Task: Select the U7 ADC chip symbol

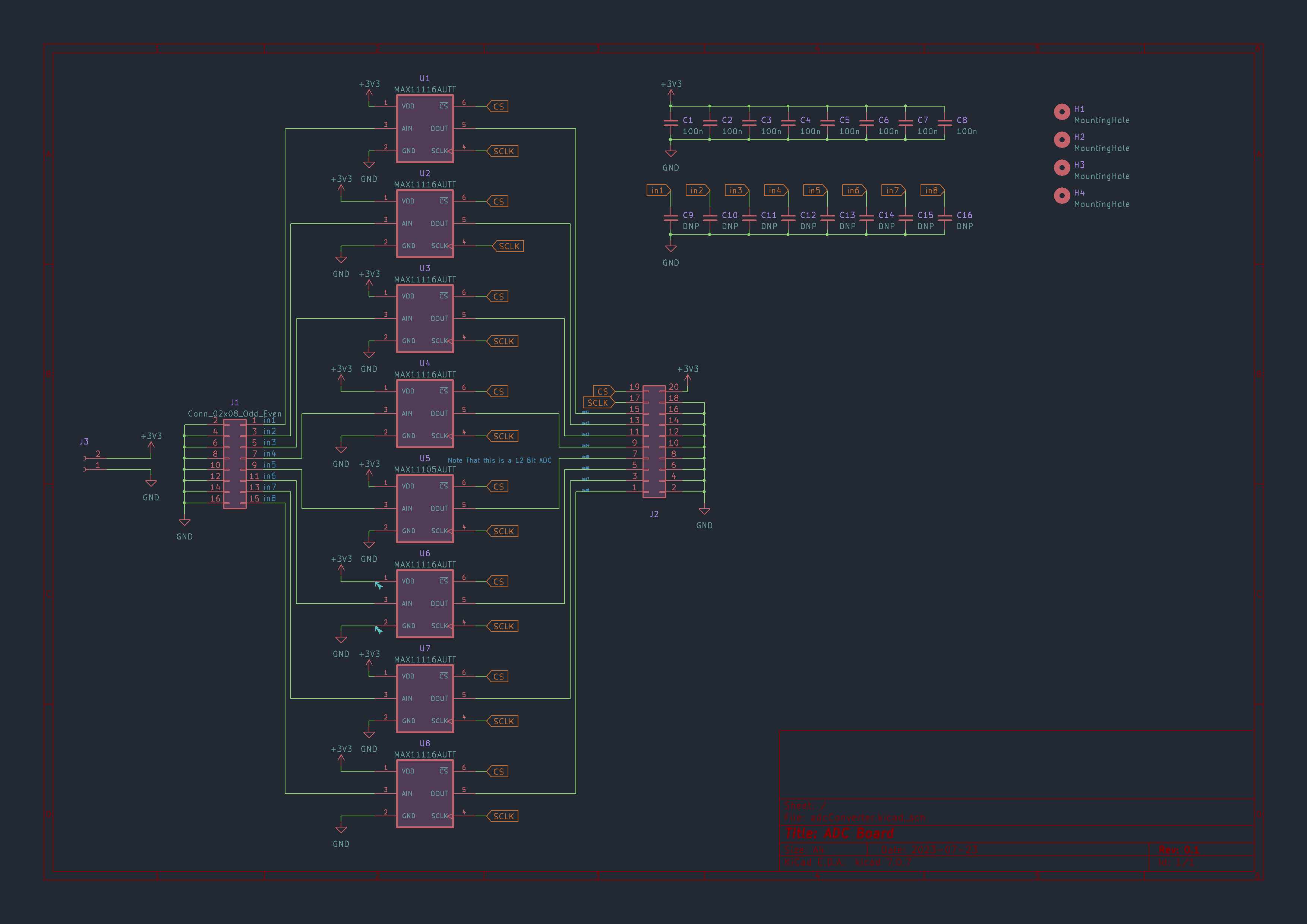Action: tap(424, 699)
